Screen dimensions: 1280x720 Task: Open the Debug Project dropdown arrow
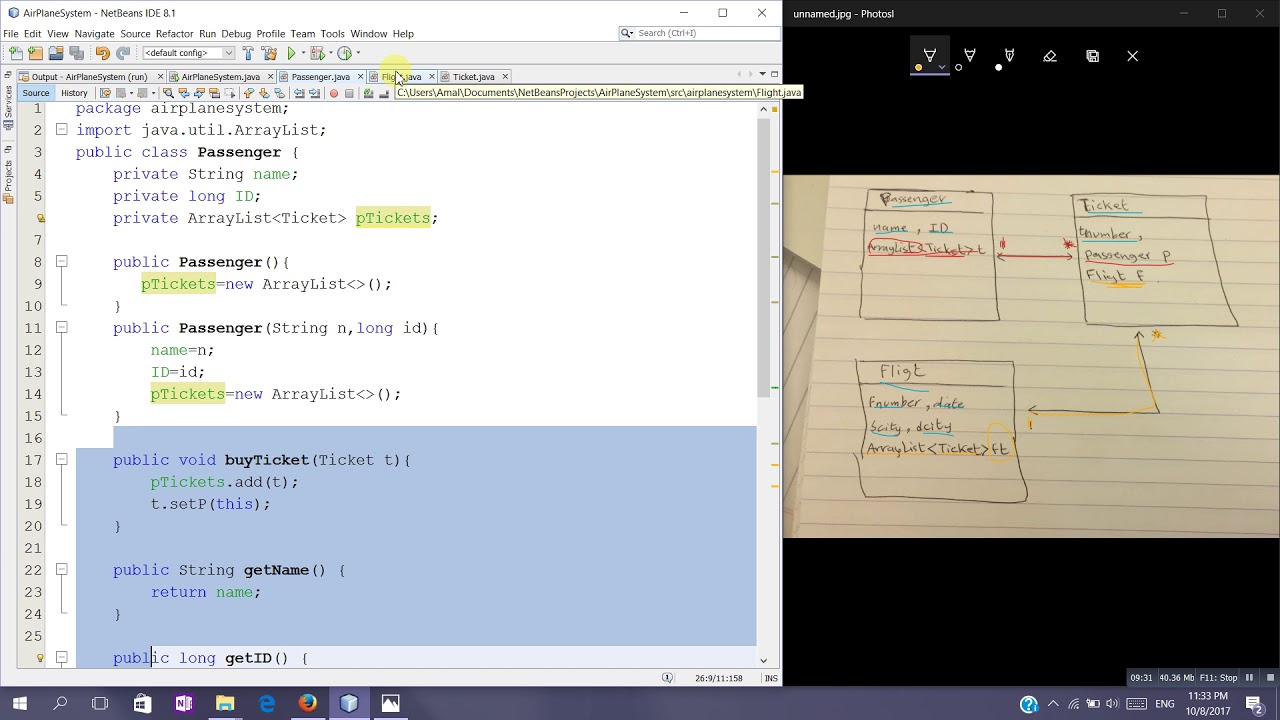point(331,53)
